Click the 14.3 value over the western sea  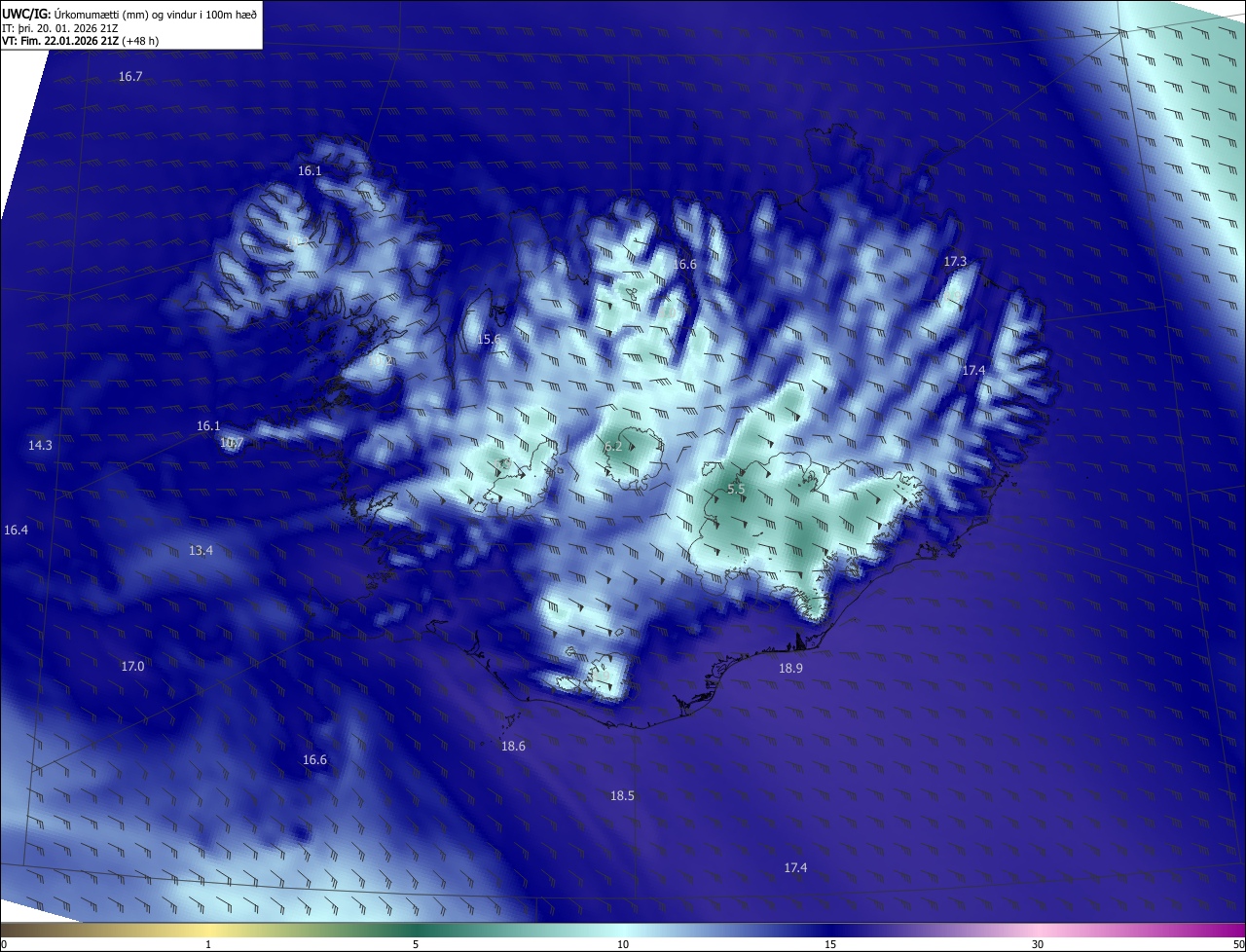[40, 445]
